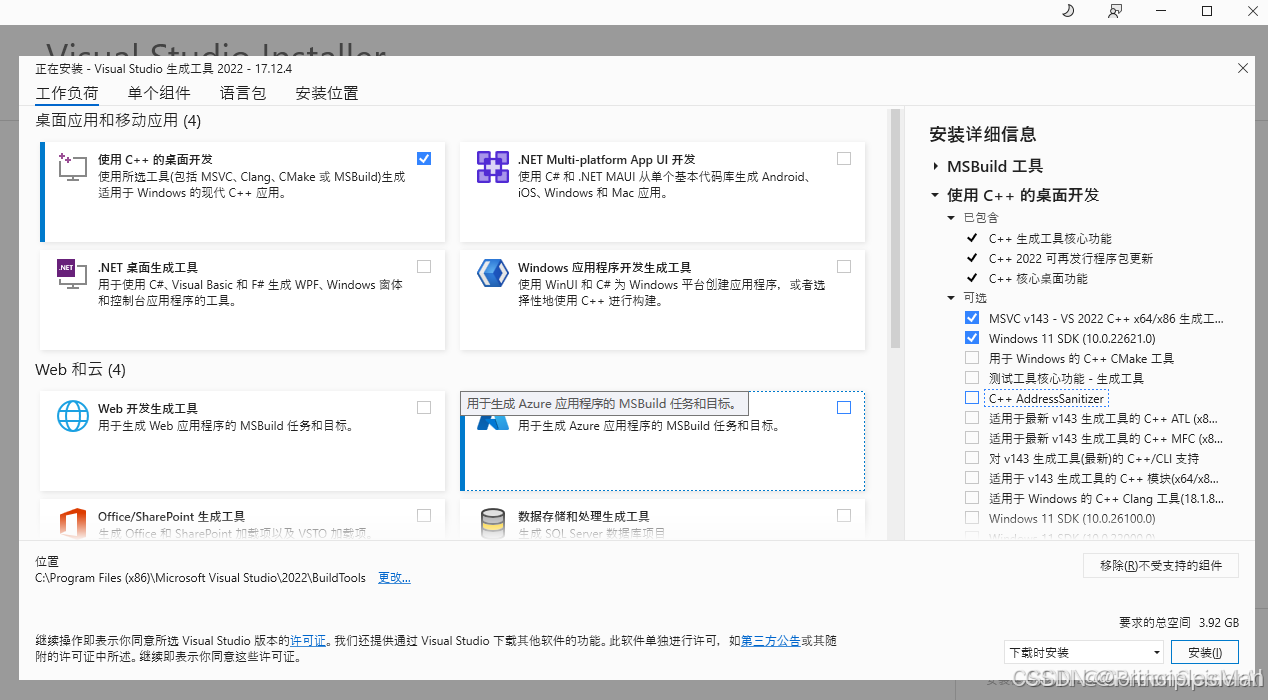Enable Windows 11 SDK (10.0.26100.0)

point(972,518)
